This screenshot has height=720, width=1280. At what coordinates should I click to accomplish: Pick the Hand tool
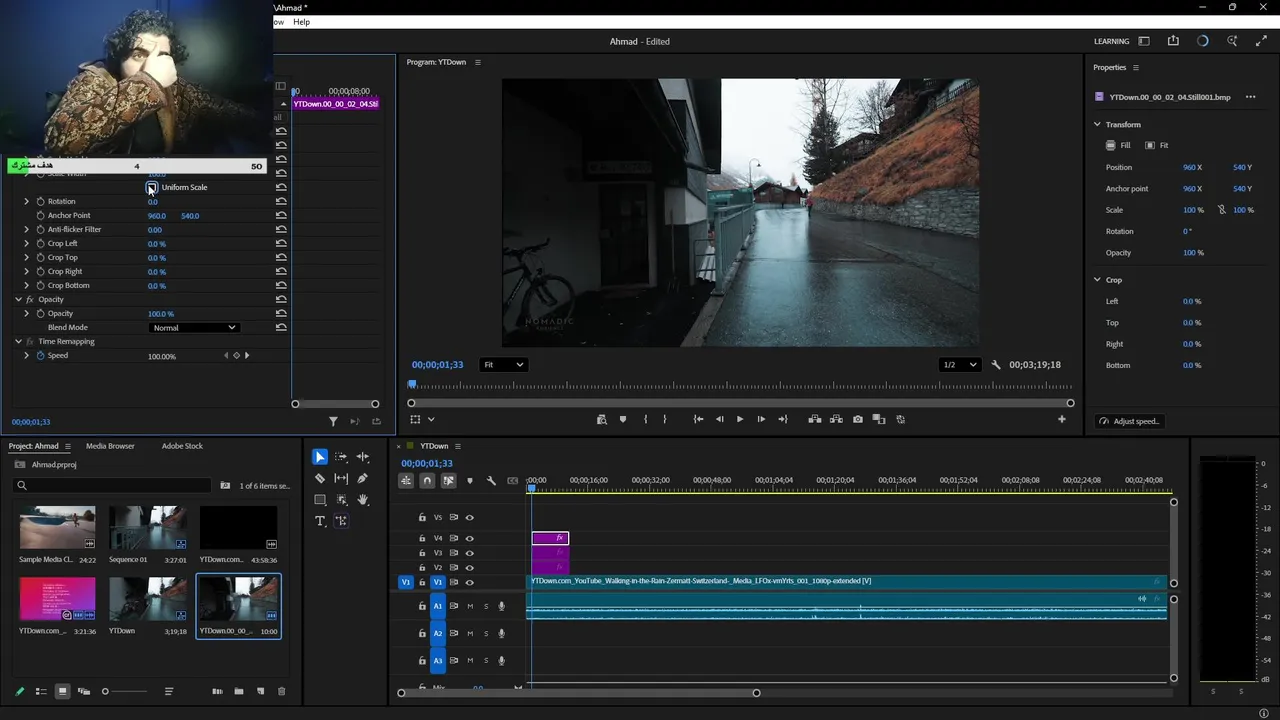(x=362, y=500)
